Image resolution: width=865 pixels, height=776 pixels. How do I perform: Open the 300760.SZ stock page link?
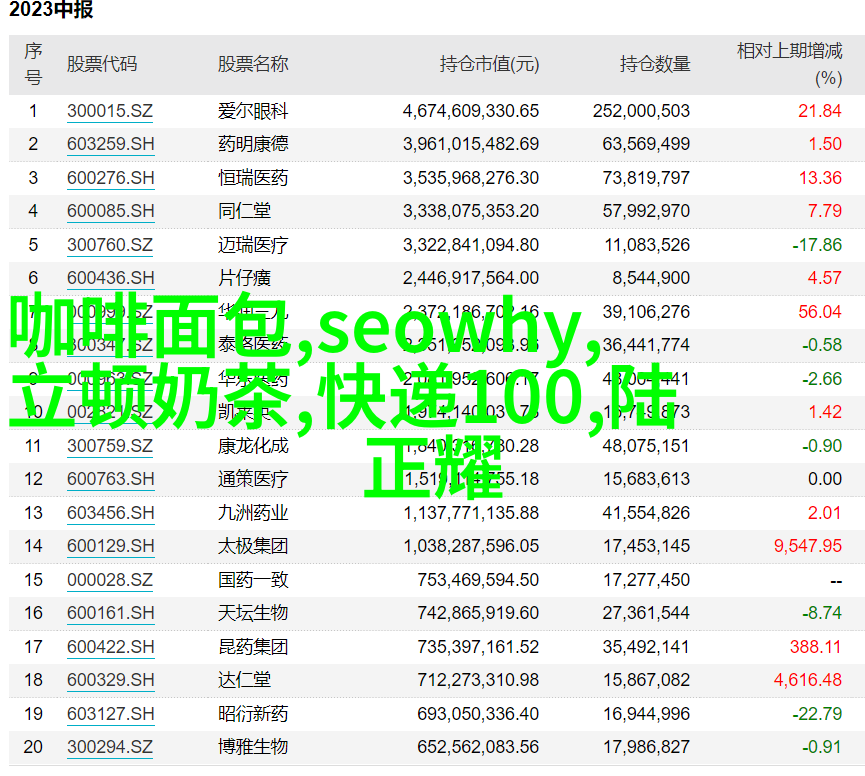tap(110, 245)
